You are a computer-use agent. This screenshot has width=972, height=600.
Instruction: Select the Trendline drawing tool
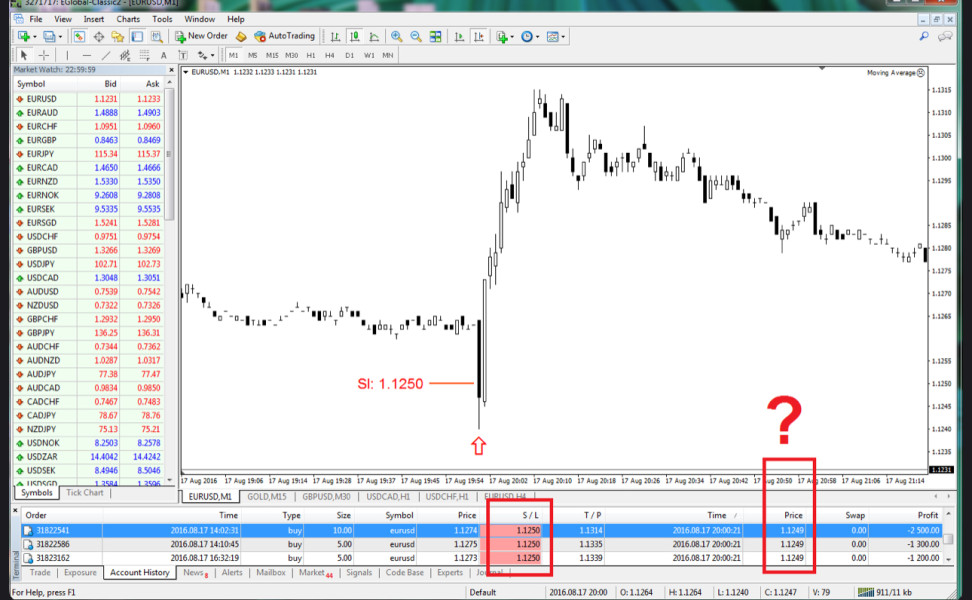pos(106,55)
